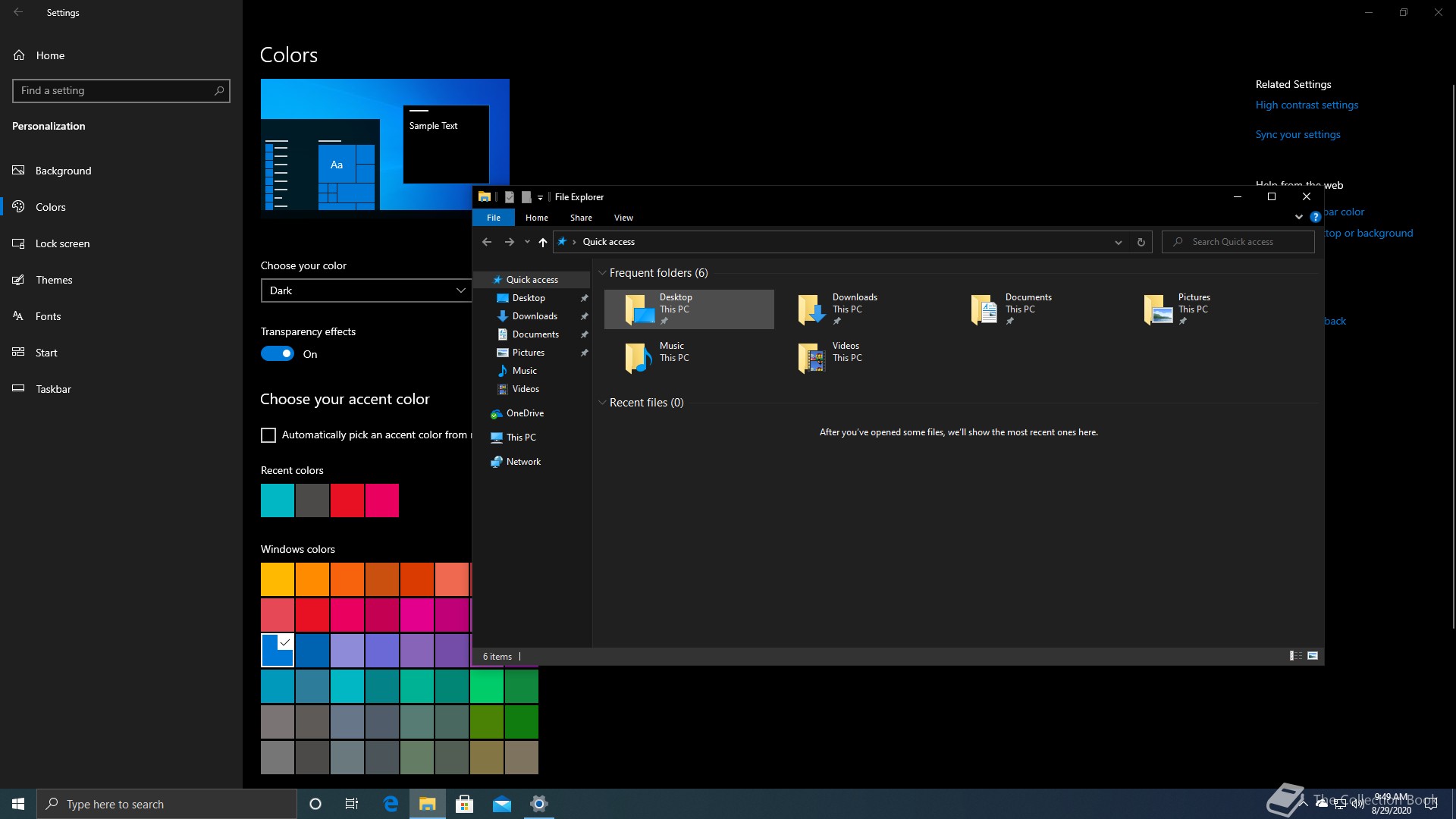Expand the File Explorer ribbon chevron
Screen dimensions: 1456x819
click(1298, 217)
